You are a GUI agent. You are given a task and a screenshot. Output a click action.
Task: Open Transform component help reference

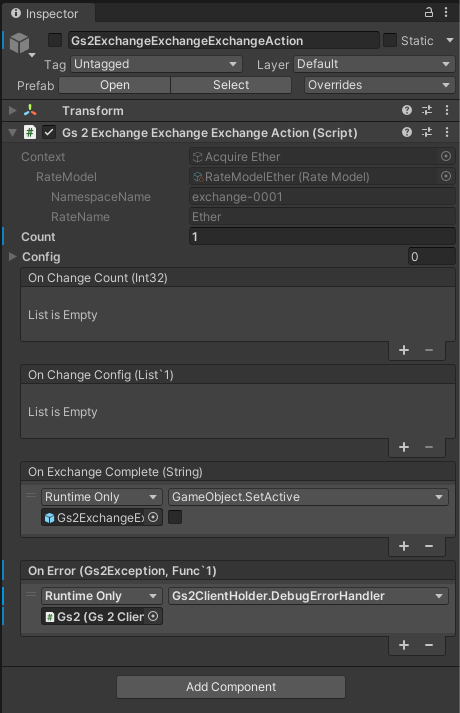click(407, 110)
